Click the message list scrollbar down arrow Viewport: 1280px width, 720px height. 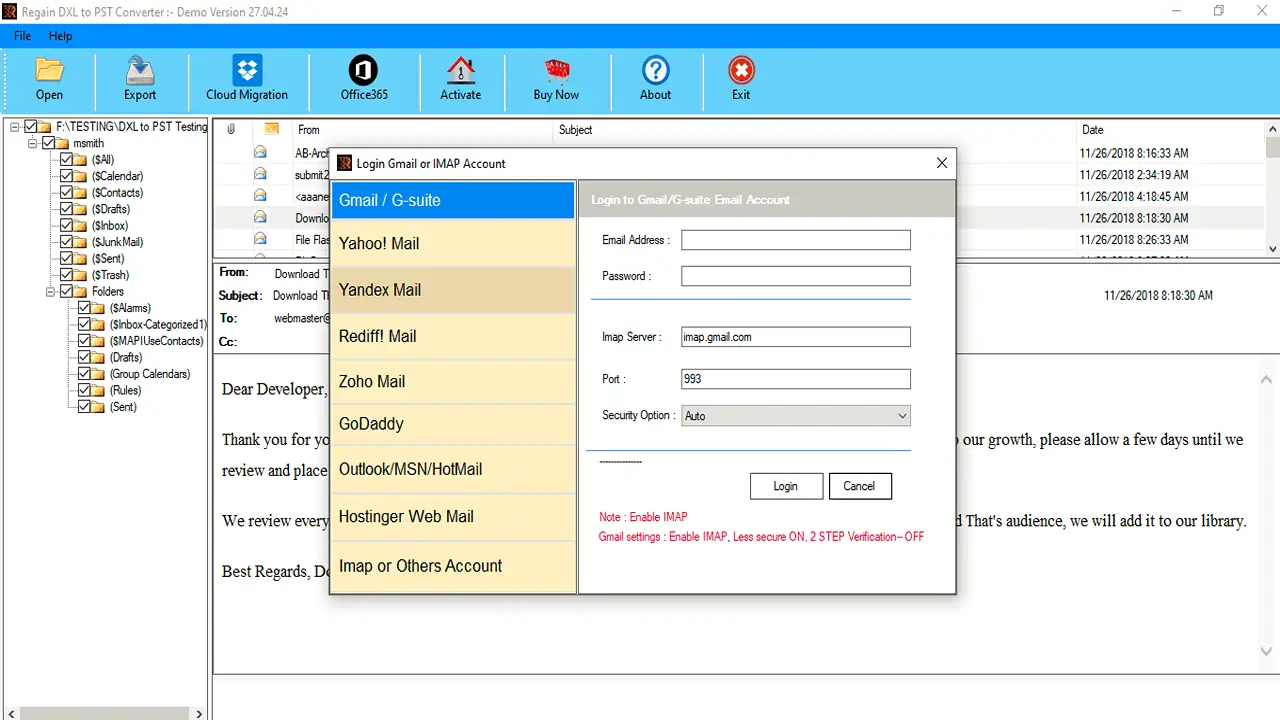pos(1272,248)
